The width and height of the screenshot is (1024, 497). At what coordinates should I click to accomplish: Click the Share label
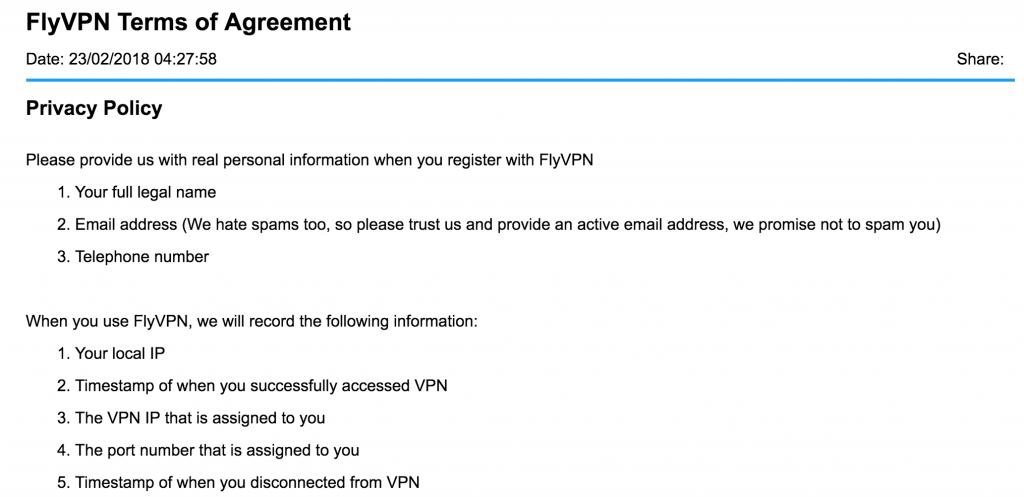[x=980, y=59]
